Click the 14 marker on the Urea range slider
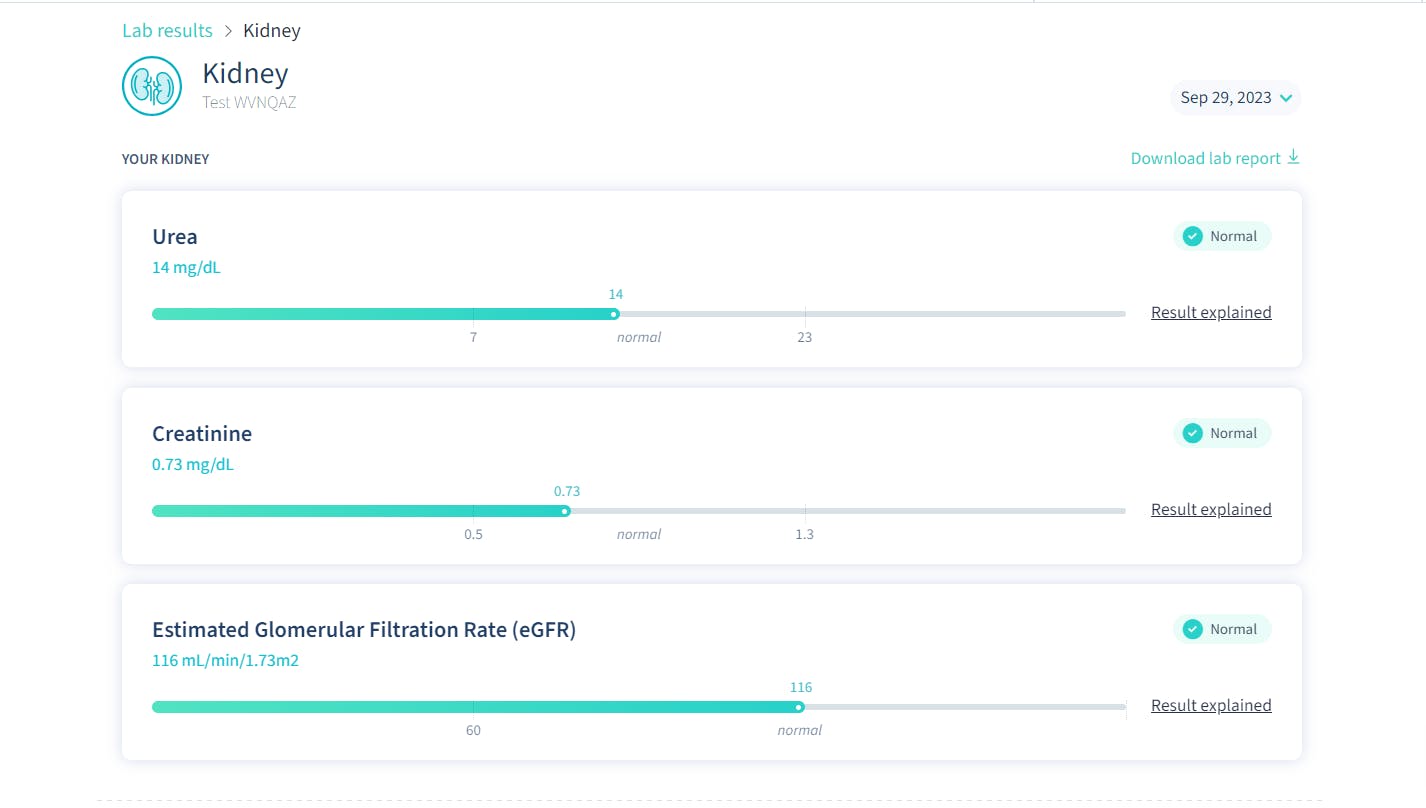Image resolution: width=1426 pixels, height=808 pixels. pyautogui.click(x=613, y=313)
